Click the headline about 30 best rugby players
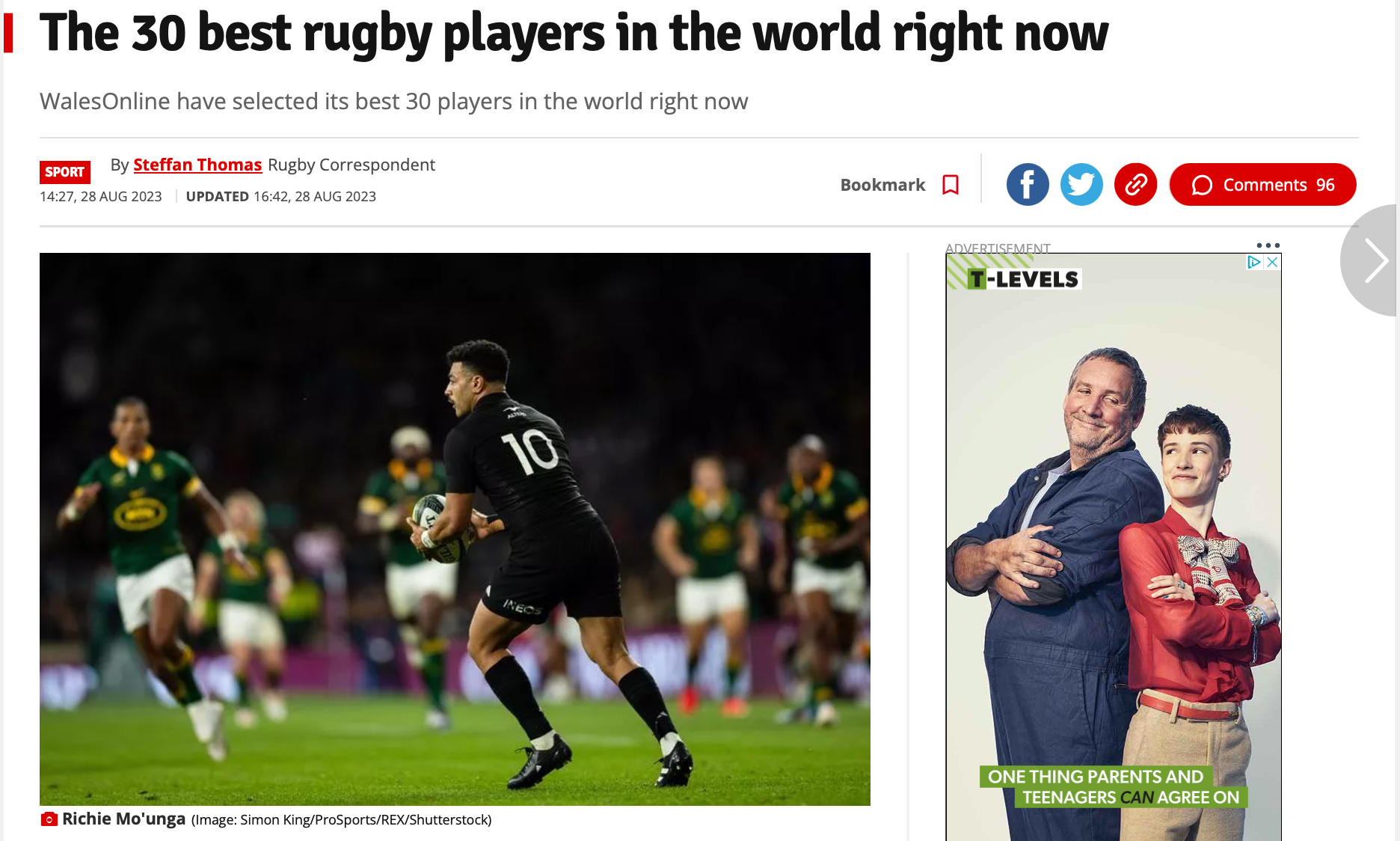The height and width of the screenshot is (841, 1400). point(574,33)
